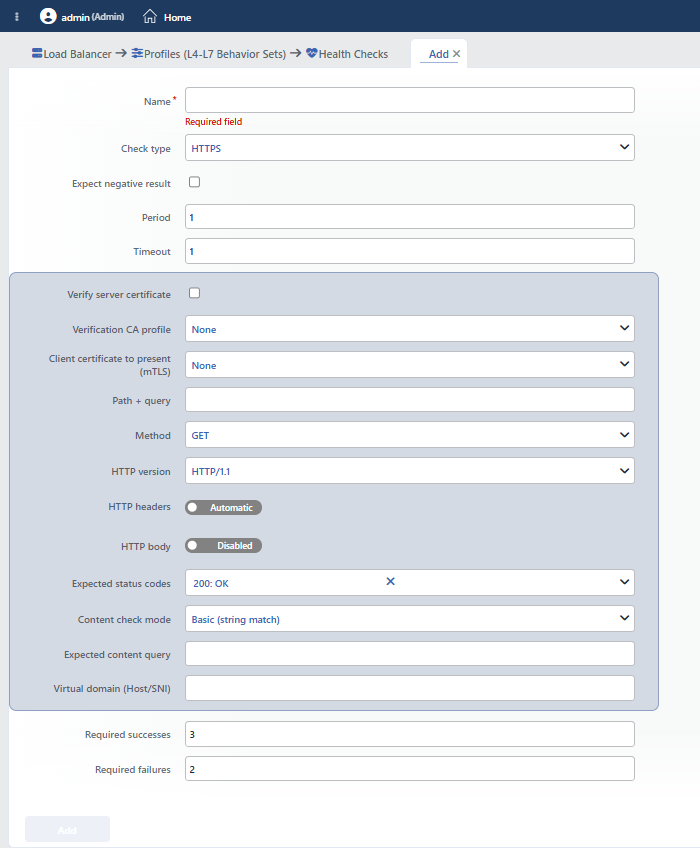This screenshot has width=700, height=848.
Task: Toggle HTTP headers Automatic switch
Action: point(223,507)
